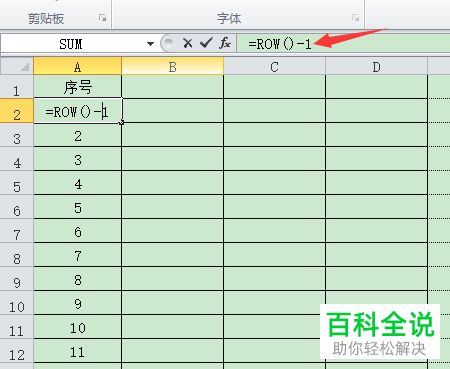
Task: Click cell A6 with value 5
Action: (x=78, y=207)
